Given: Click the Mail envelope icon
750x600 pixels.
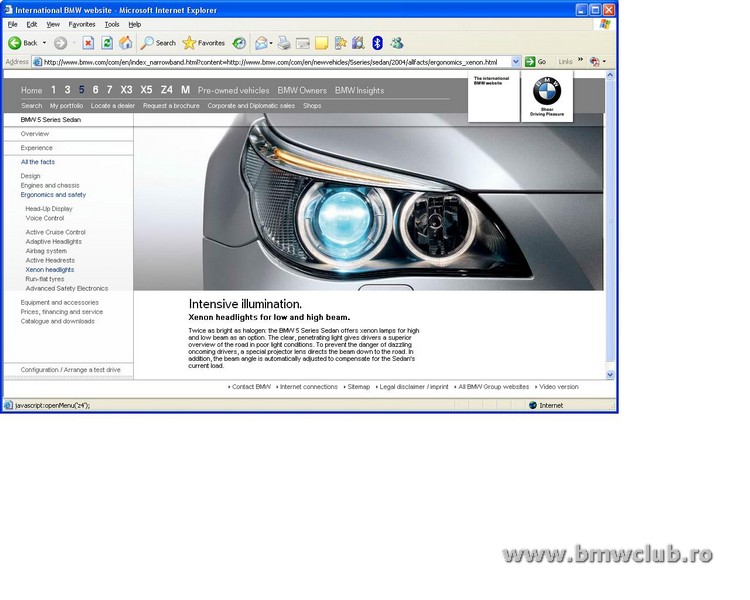Looking at the screenshot, I should tap(261, 43).
